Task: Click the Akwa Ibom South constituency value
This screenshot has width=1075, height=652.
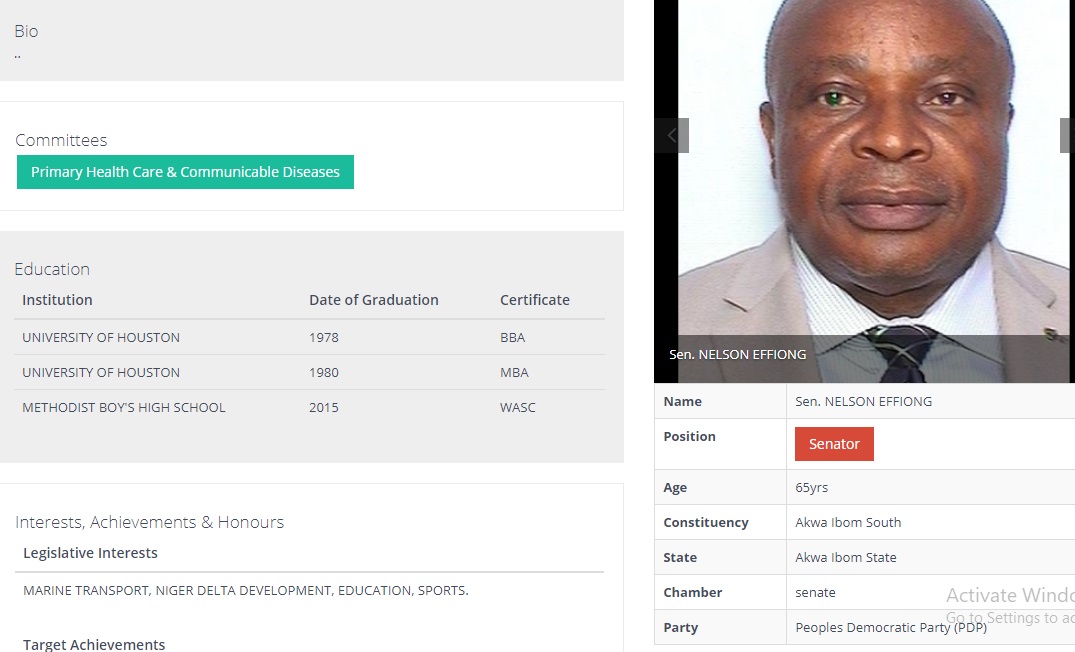Action: click(848, 522)
